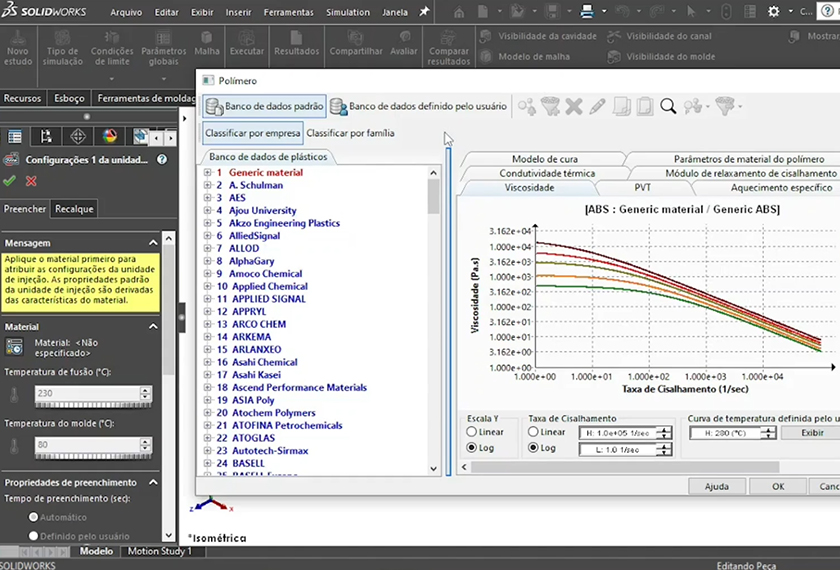Open the Ferramentas menu
The width and height of the screenshot is (840, 570).
[288, 12]
